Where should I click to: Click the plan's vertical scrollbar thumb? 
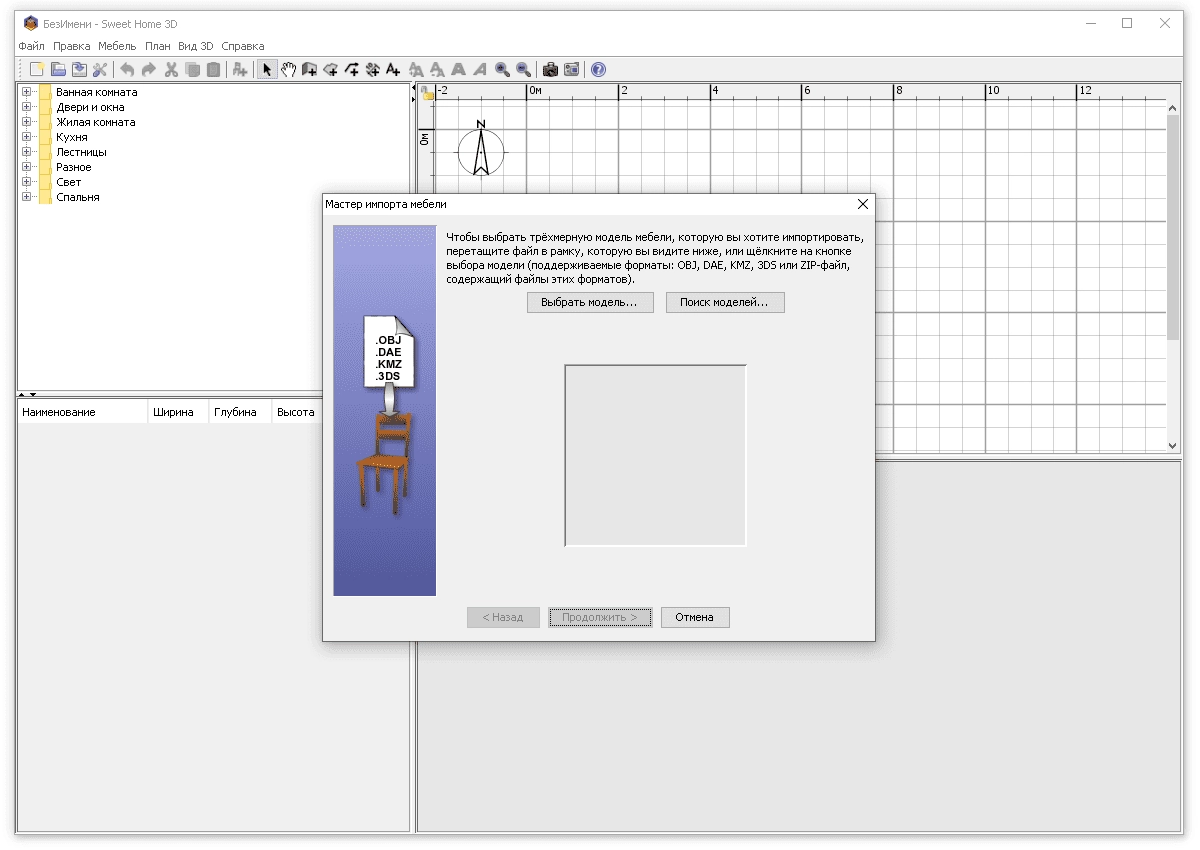pos(1173,226)
